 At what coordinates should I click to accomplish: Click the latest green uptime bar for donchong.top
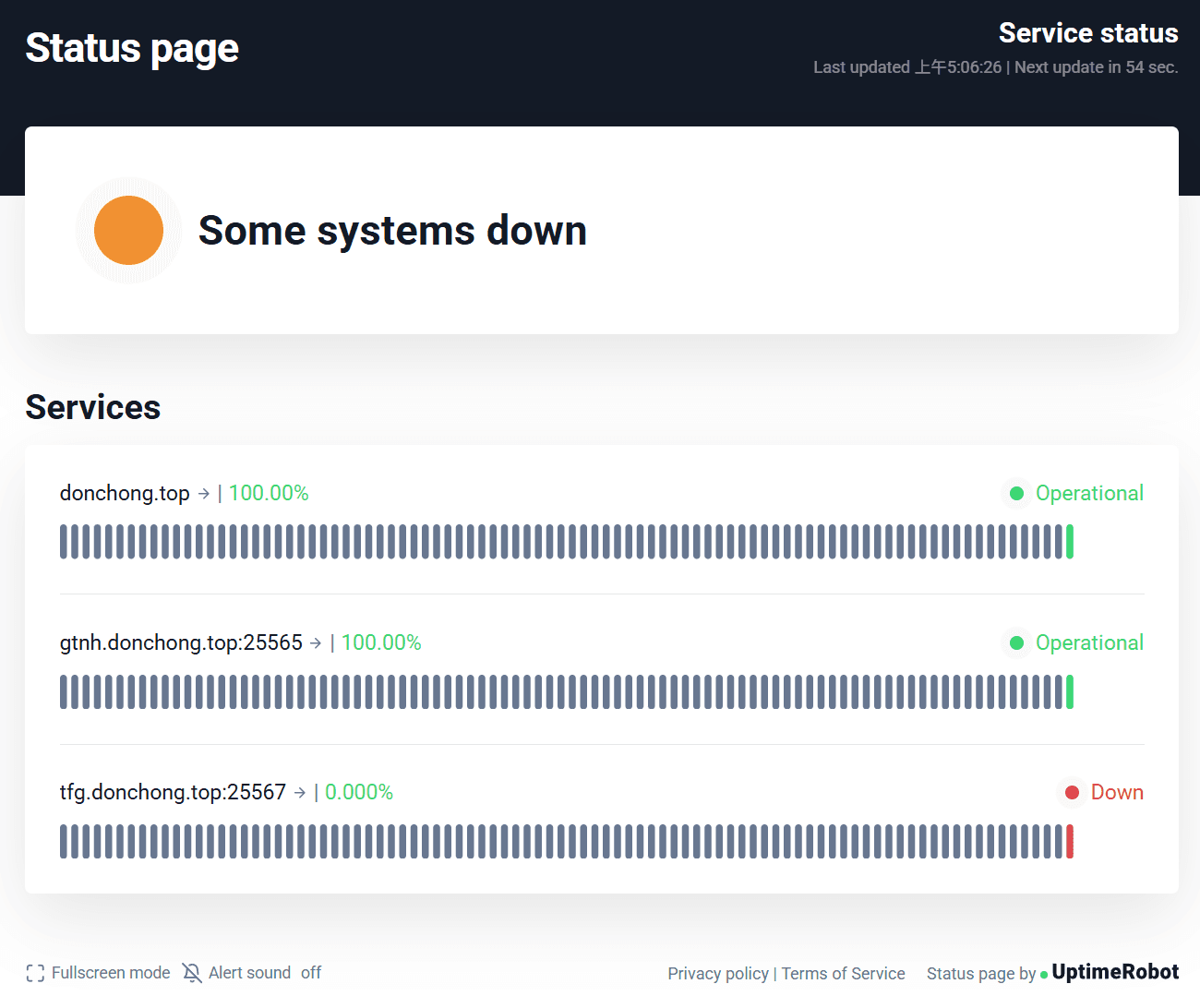pos(1069,541)
